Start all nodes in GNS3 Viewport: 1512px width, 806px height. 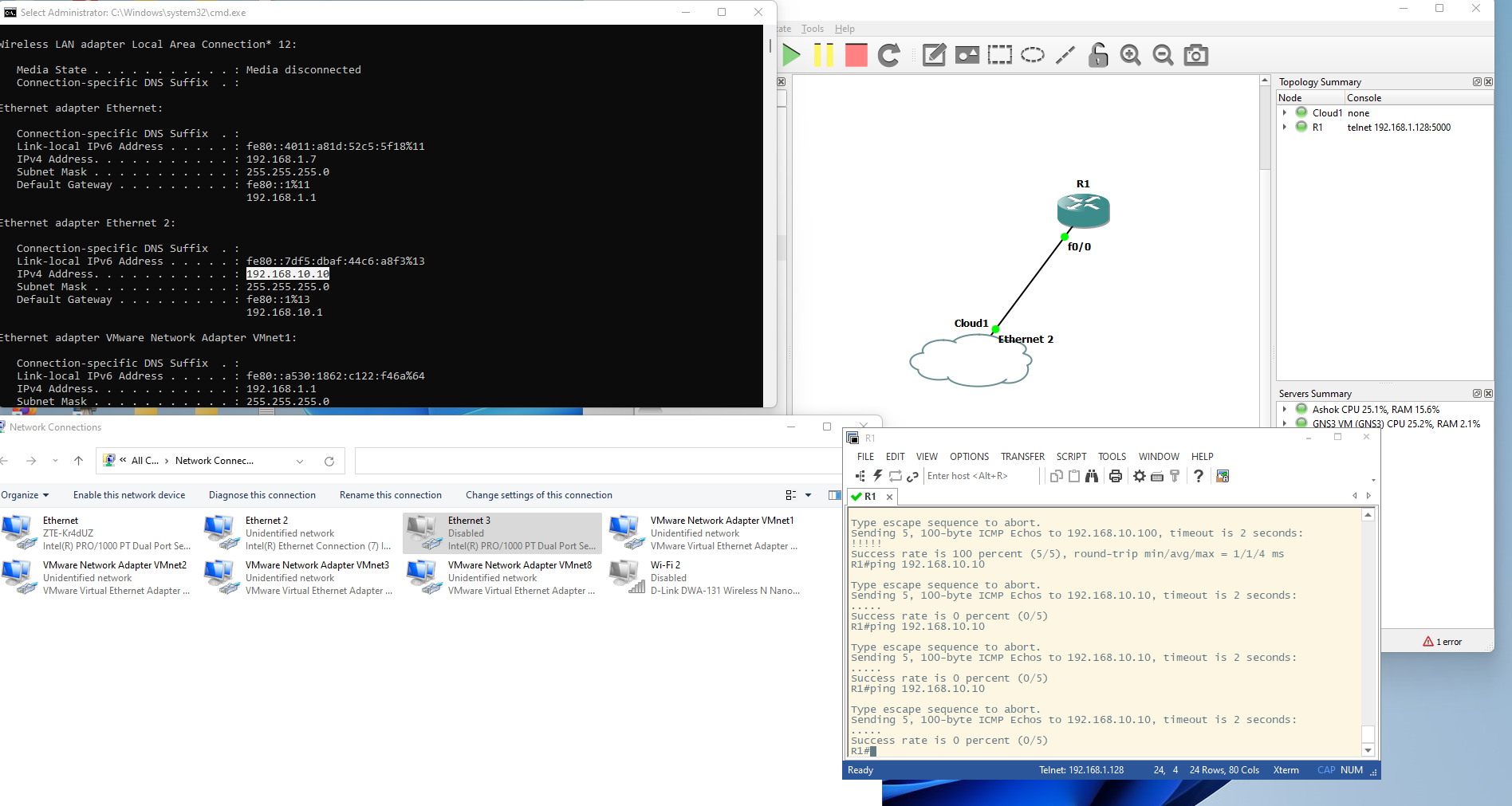click(x=792, y=55)
